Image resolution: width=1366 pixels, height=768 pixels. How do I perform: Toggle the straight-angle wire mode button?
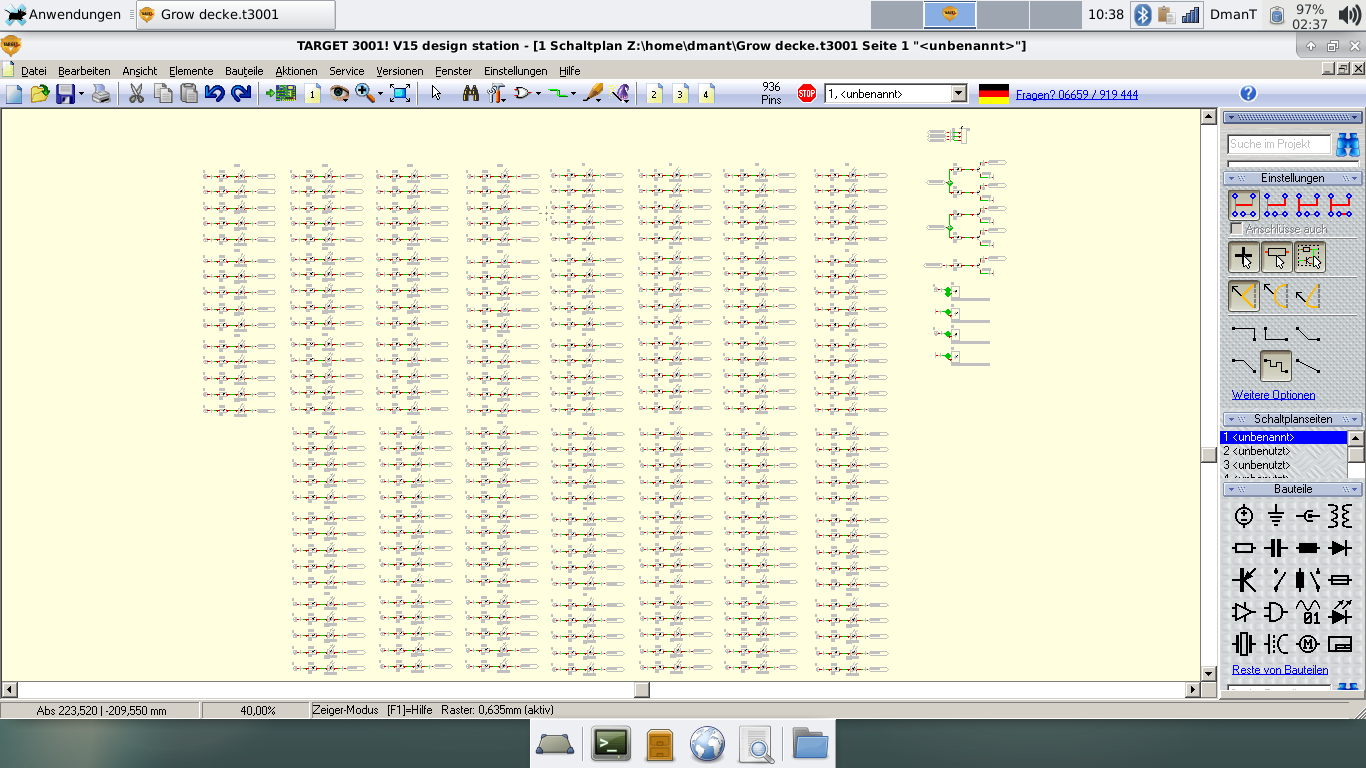coord(1244,296)
